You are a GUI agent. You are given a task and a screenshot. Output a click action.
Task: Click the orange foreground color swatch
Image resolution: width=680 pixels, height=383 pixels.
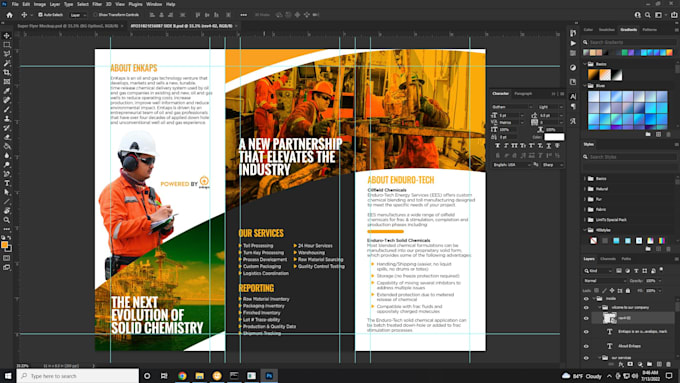(x=4, y=245)
